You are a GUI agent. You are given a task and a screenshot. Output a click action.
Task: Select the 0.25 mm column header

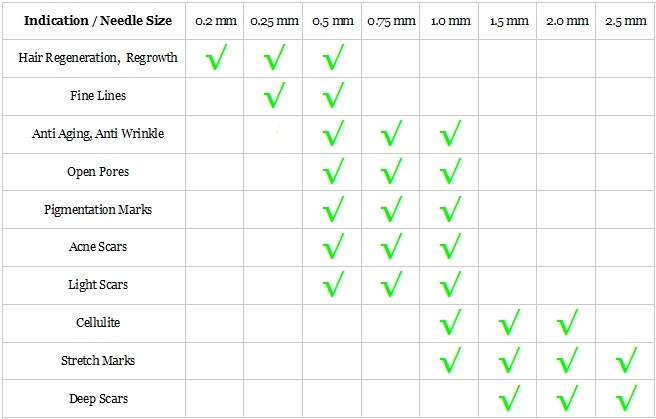(x=273, y=21)
